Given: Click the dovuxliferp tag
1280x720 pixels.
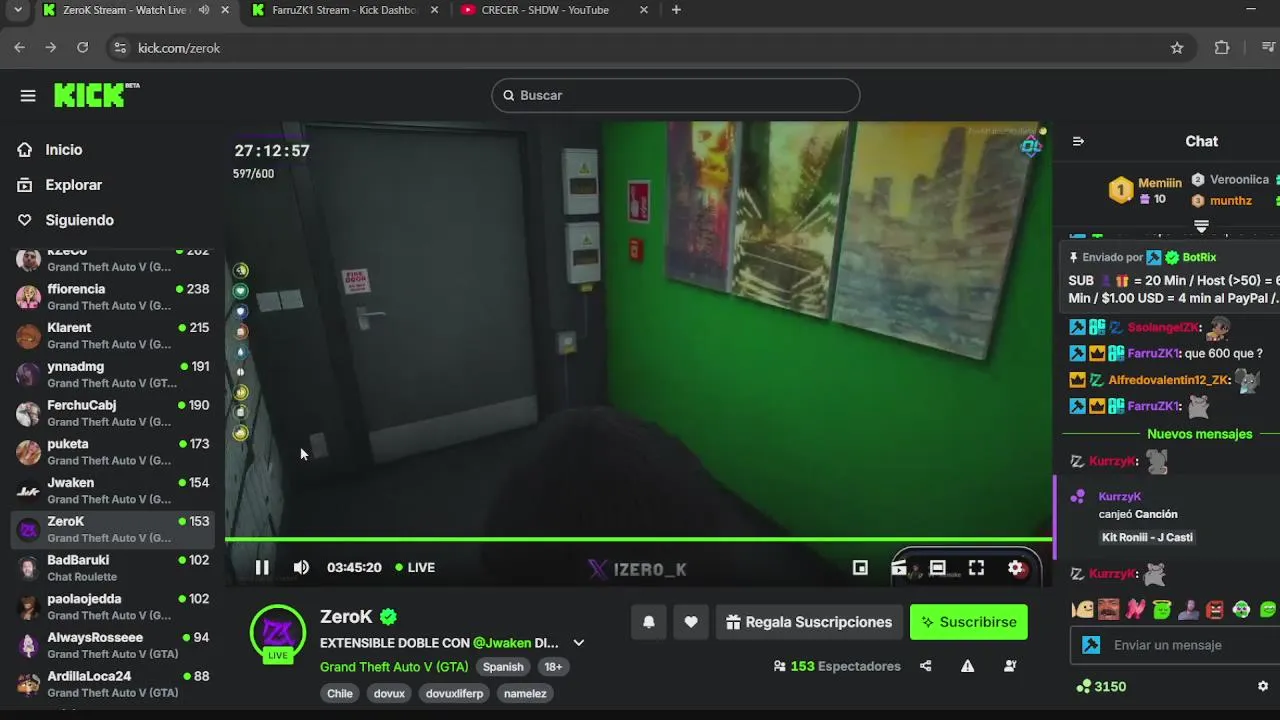Looking at the screenshot, I should point(454,693).
